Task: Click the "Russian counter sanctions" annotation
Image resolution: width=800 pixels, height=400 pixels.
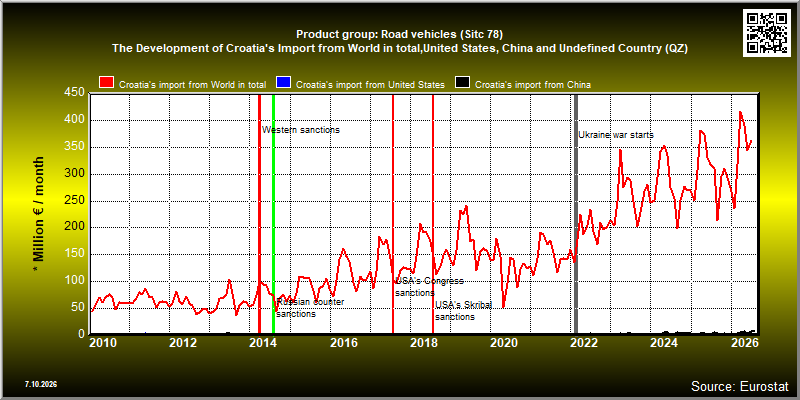Action: (310, 308)
